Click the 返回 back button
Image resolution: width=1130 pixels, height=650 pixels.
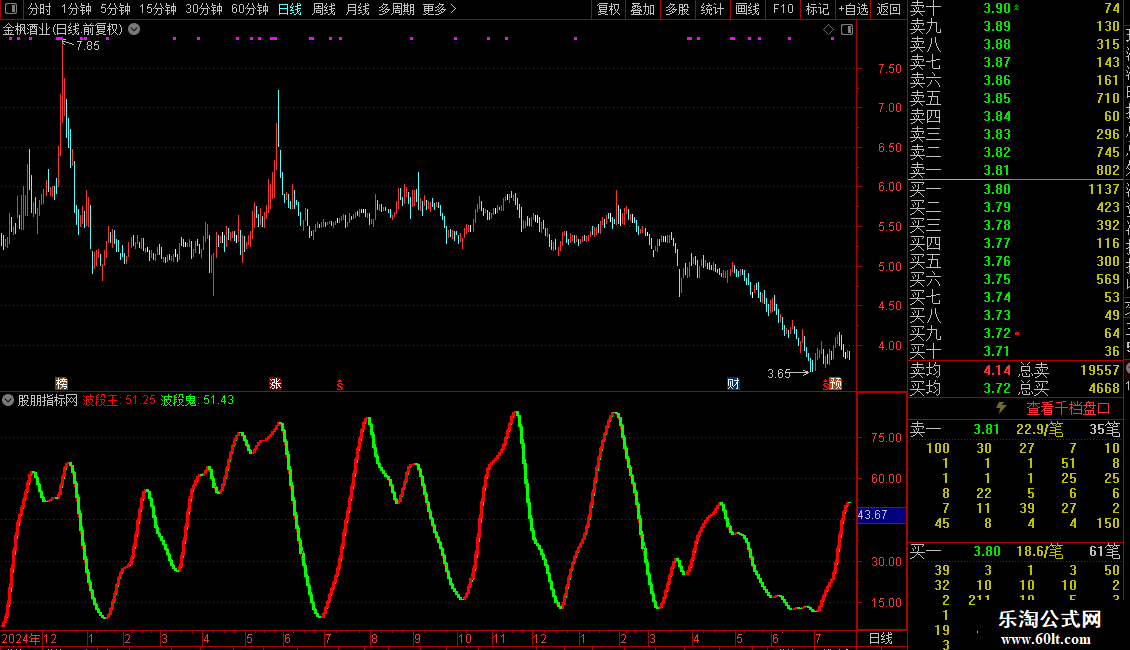pyautogui.click(x=889, y=9)
